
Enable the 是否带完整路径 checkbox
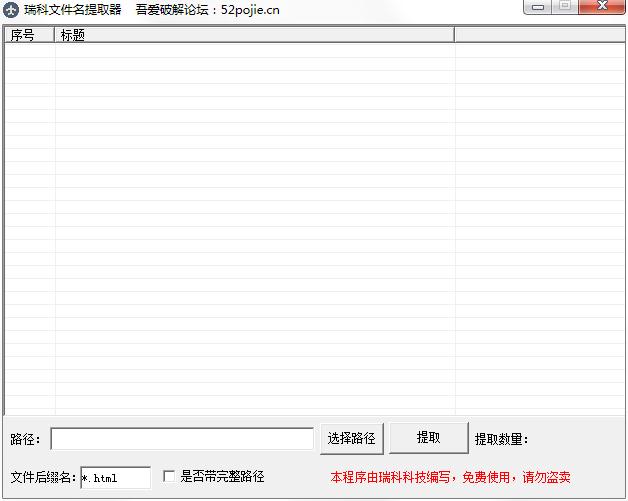[169, 477]
